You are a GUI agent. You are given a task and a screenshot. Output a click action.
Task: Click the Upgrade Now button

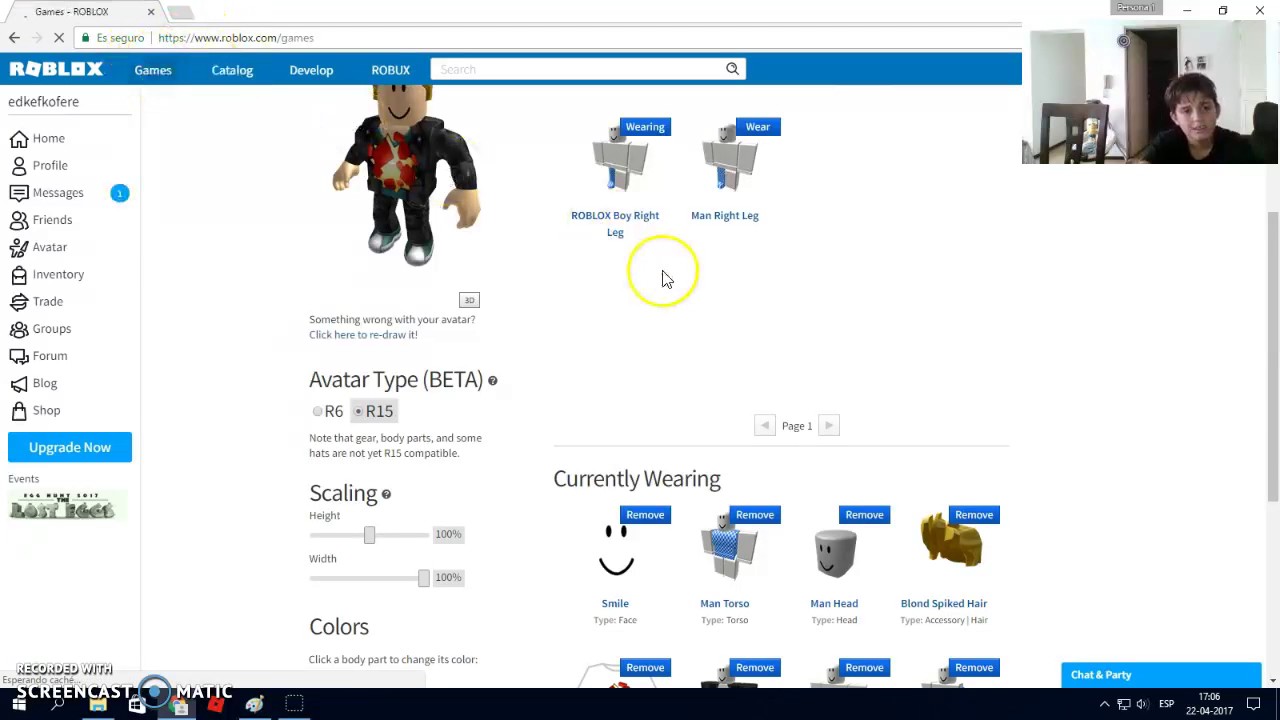click(70, 447)
